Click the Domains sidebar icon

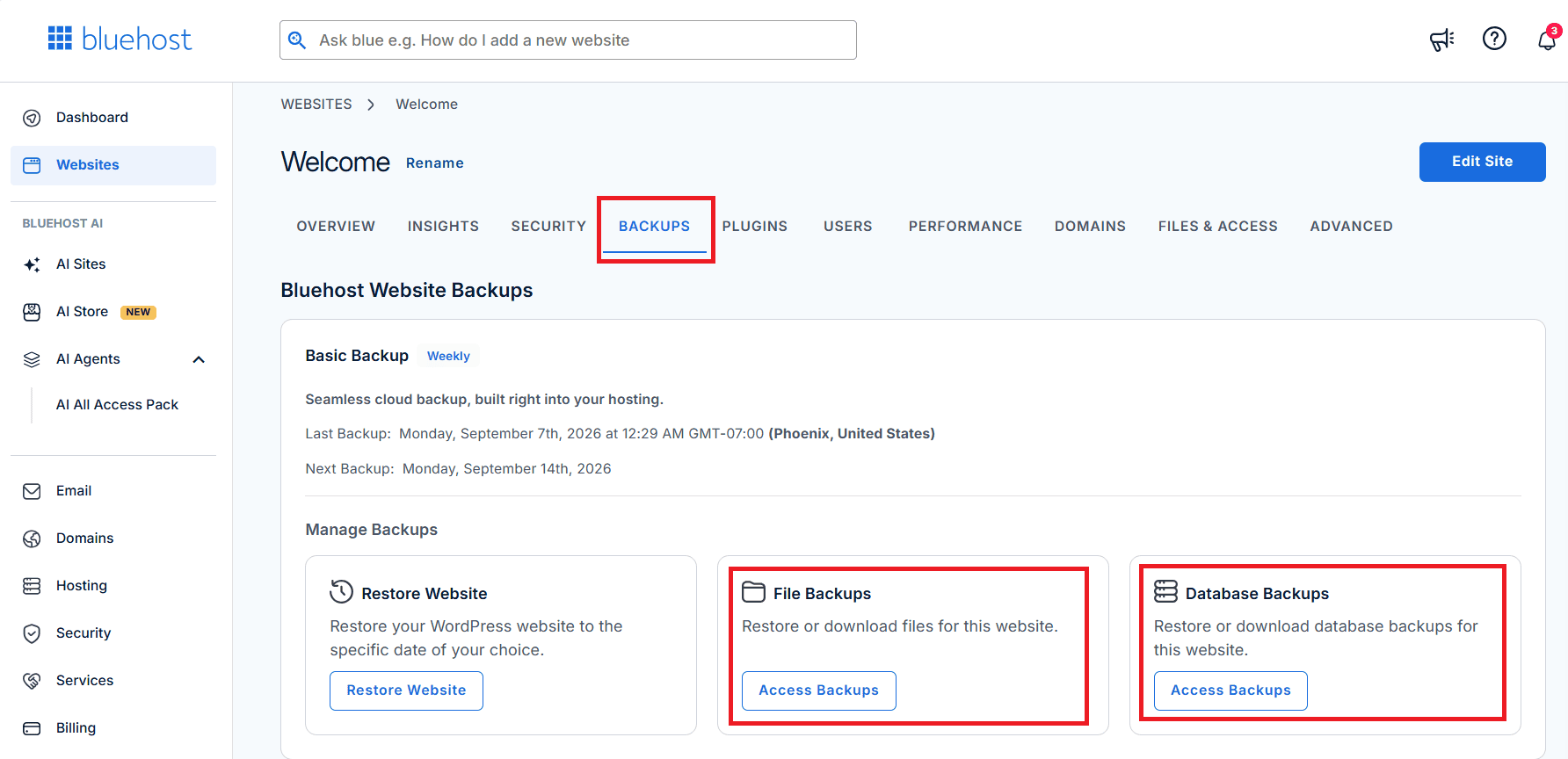coord(32,539)
